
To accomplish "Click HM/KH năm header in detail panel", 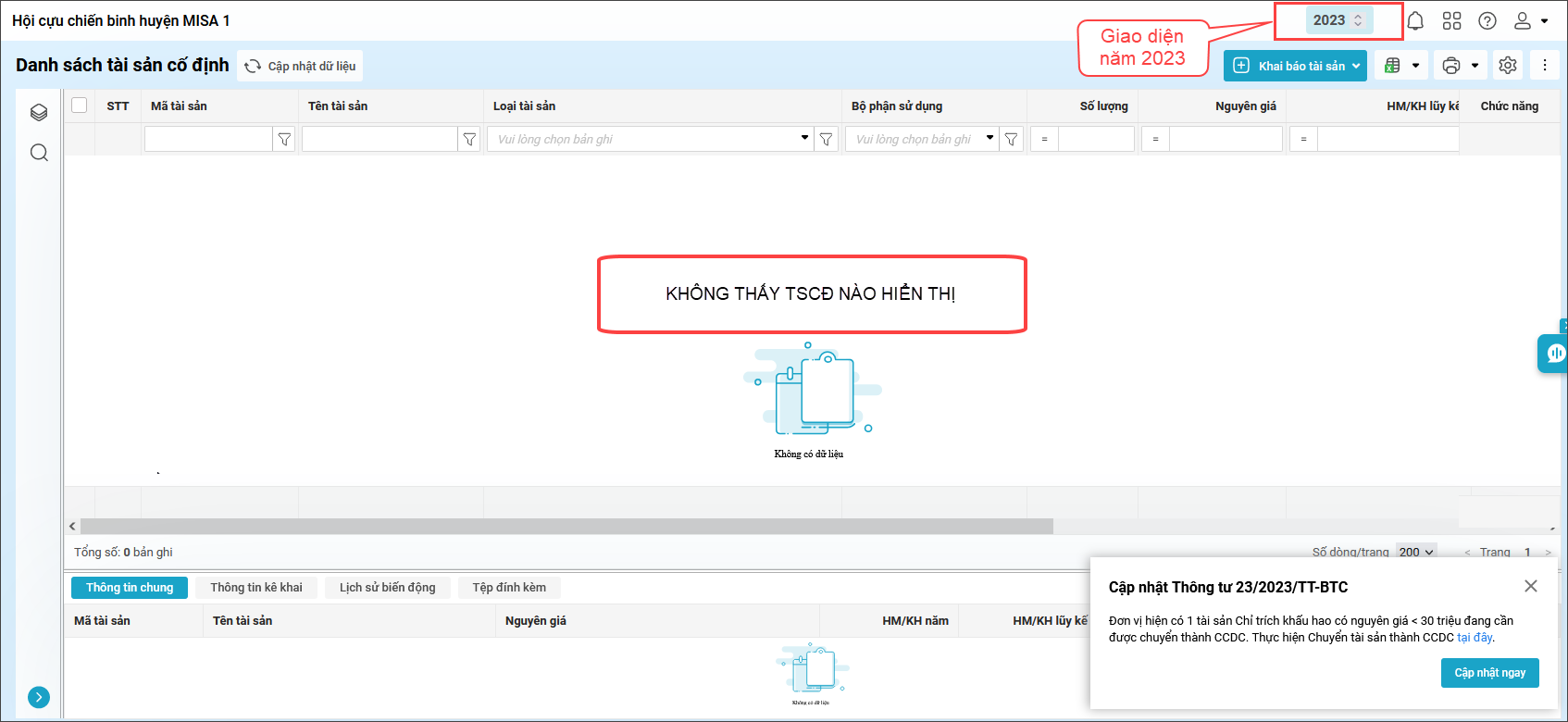I will (x=915, y=621).
